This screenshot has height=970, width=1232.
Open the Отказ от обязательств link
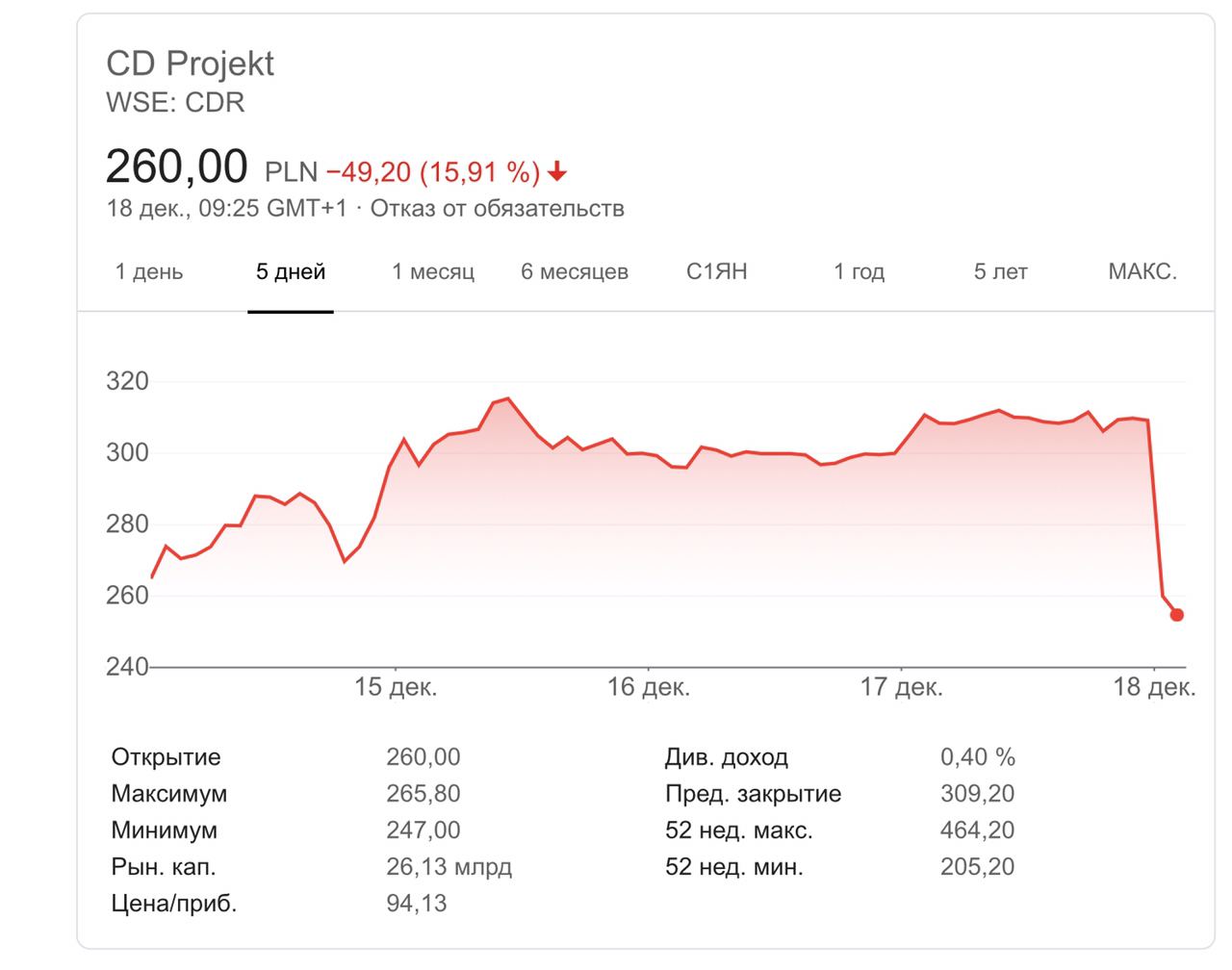[498, 209]
